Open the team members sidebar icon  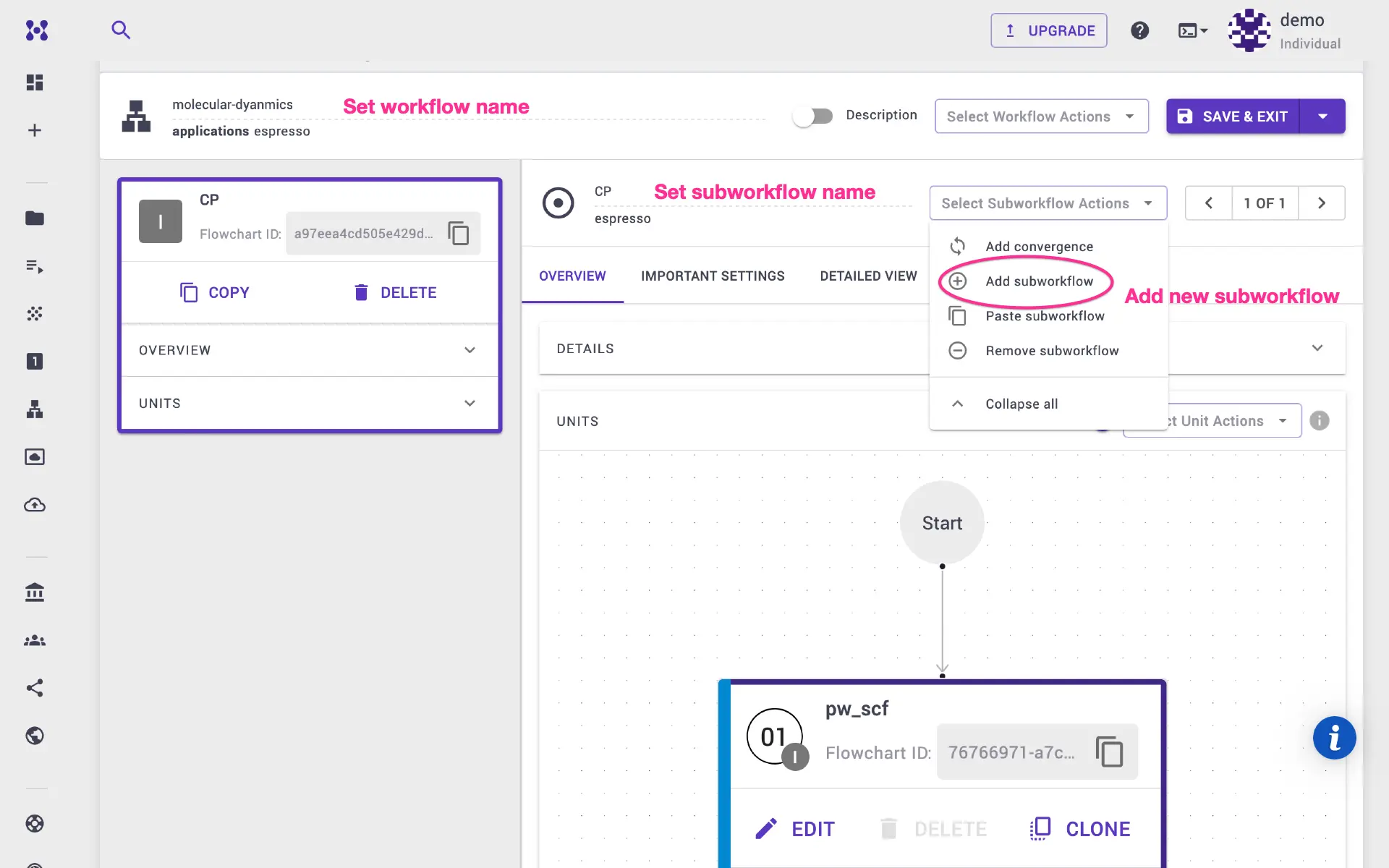point(34,639)
